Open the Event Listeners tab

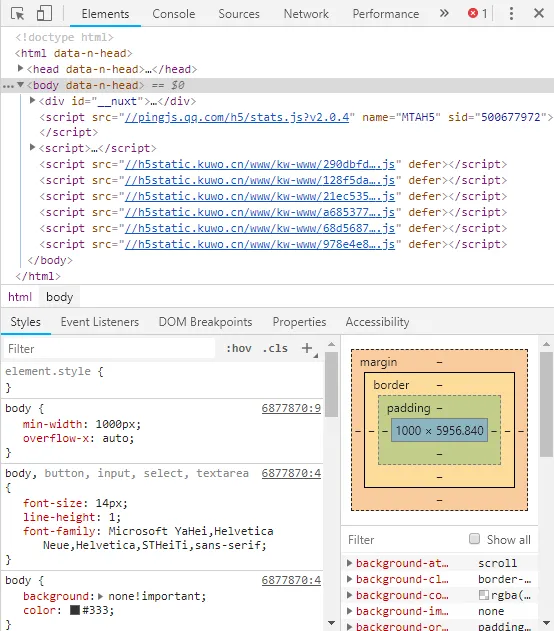[x=100, y=322]
